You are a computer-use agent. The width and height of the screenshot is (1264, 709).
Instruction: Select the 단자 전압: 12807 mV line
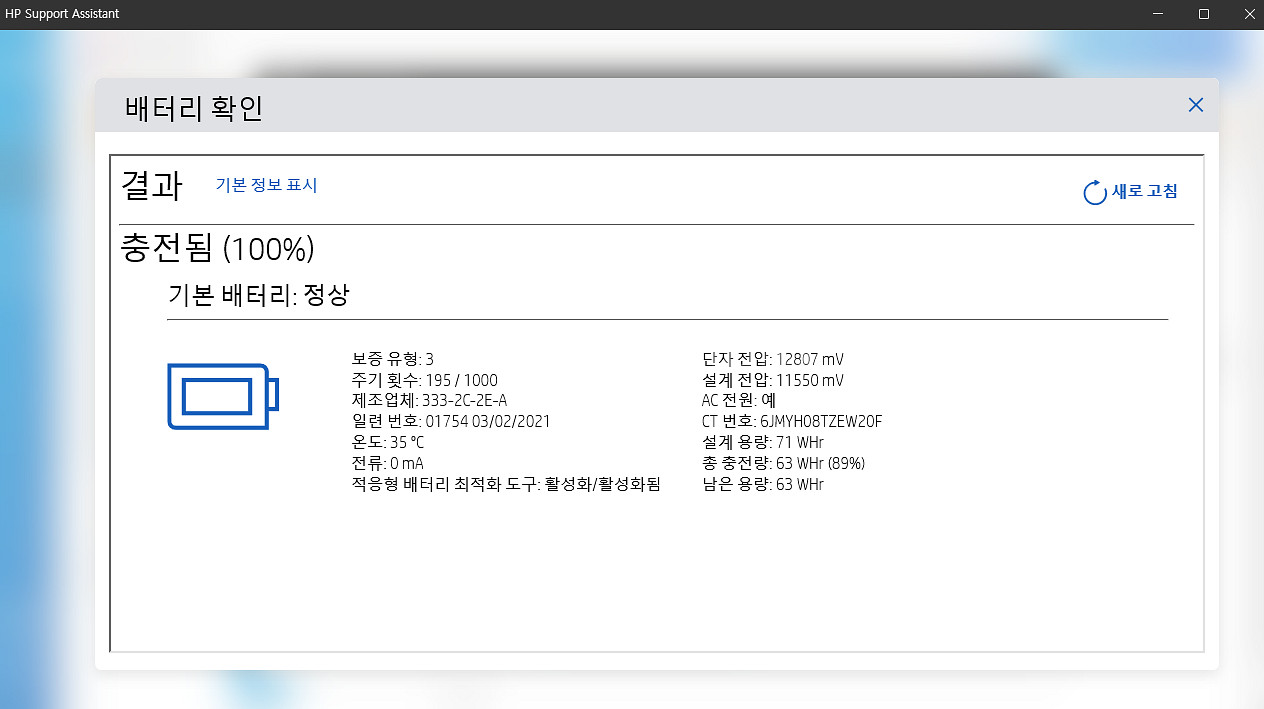774,359
